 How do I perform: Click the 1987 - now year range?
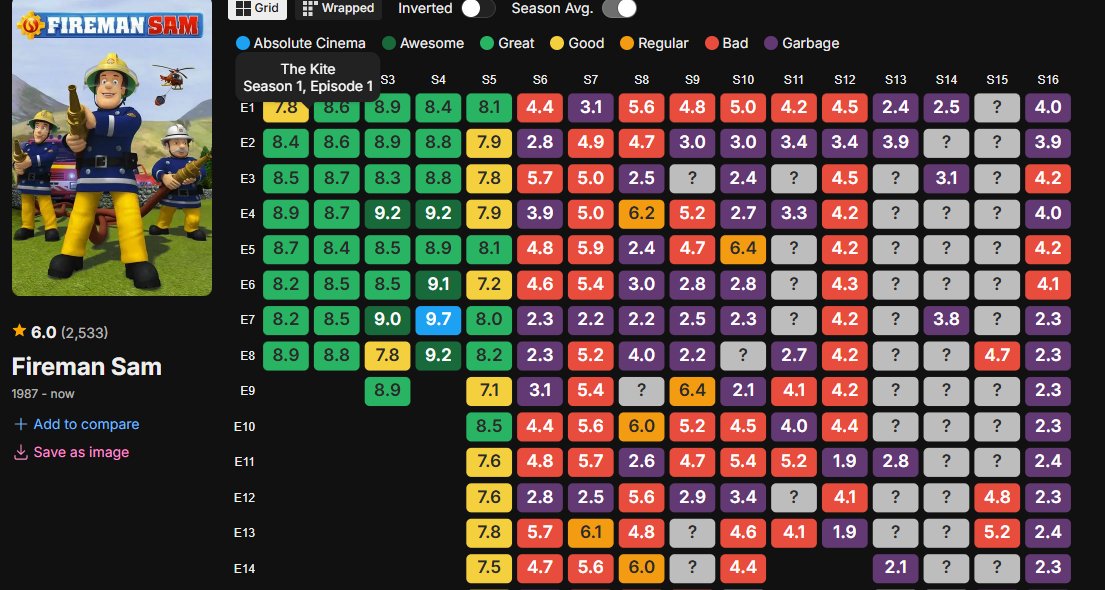click(x=43, y=393)
